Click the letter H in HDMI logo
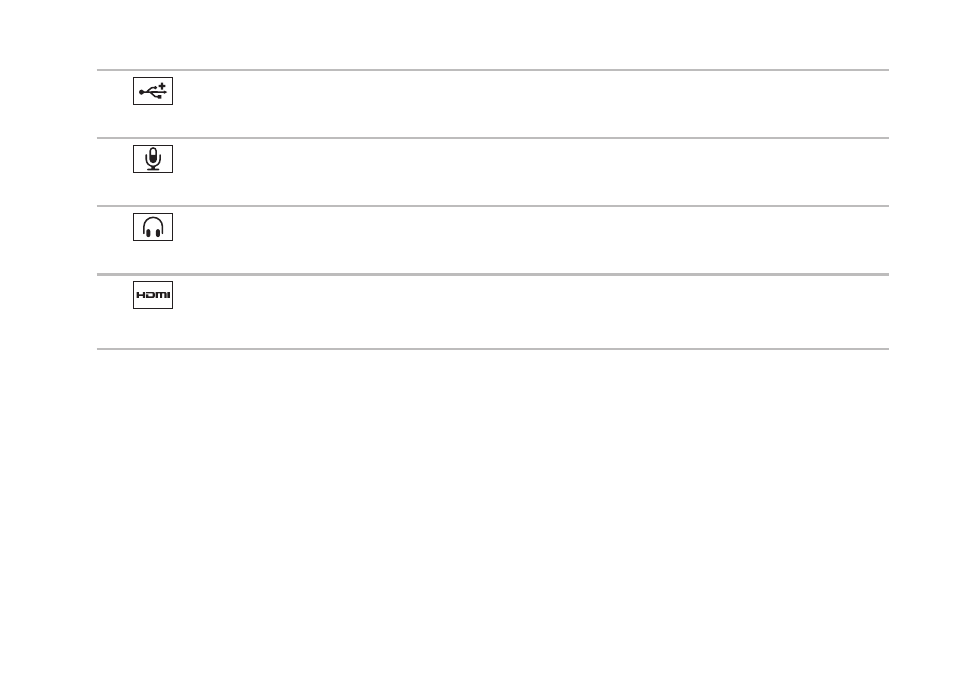Image resolution: width=953 pixels, height=676 pixels. click(141, 295)
